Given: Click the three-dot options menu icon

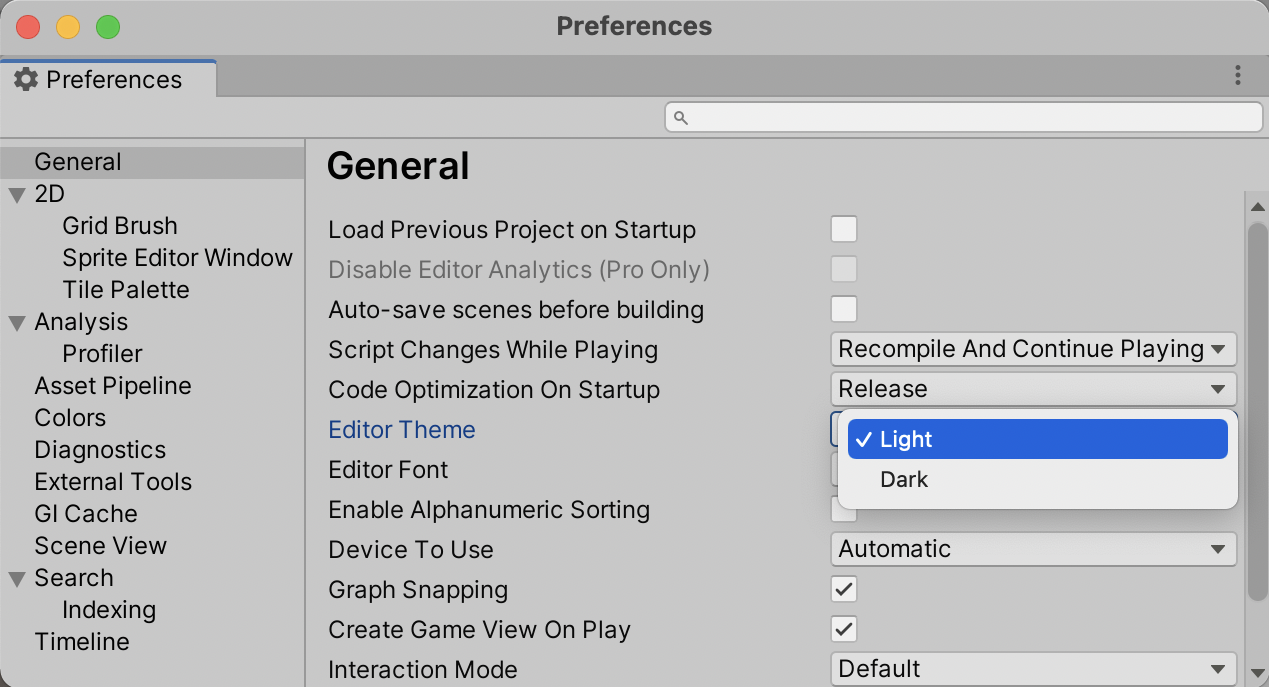Looking at the screenshot, I should coord(1238,75).
